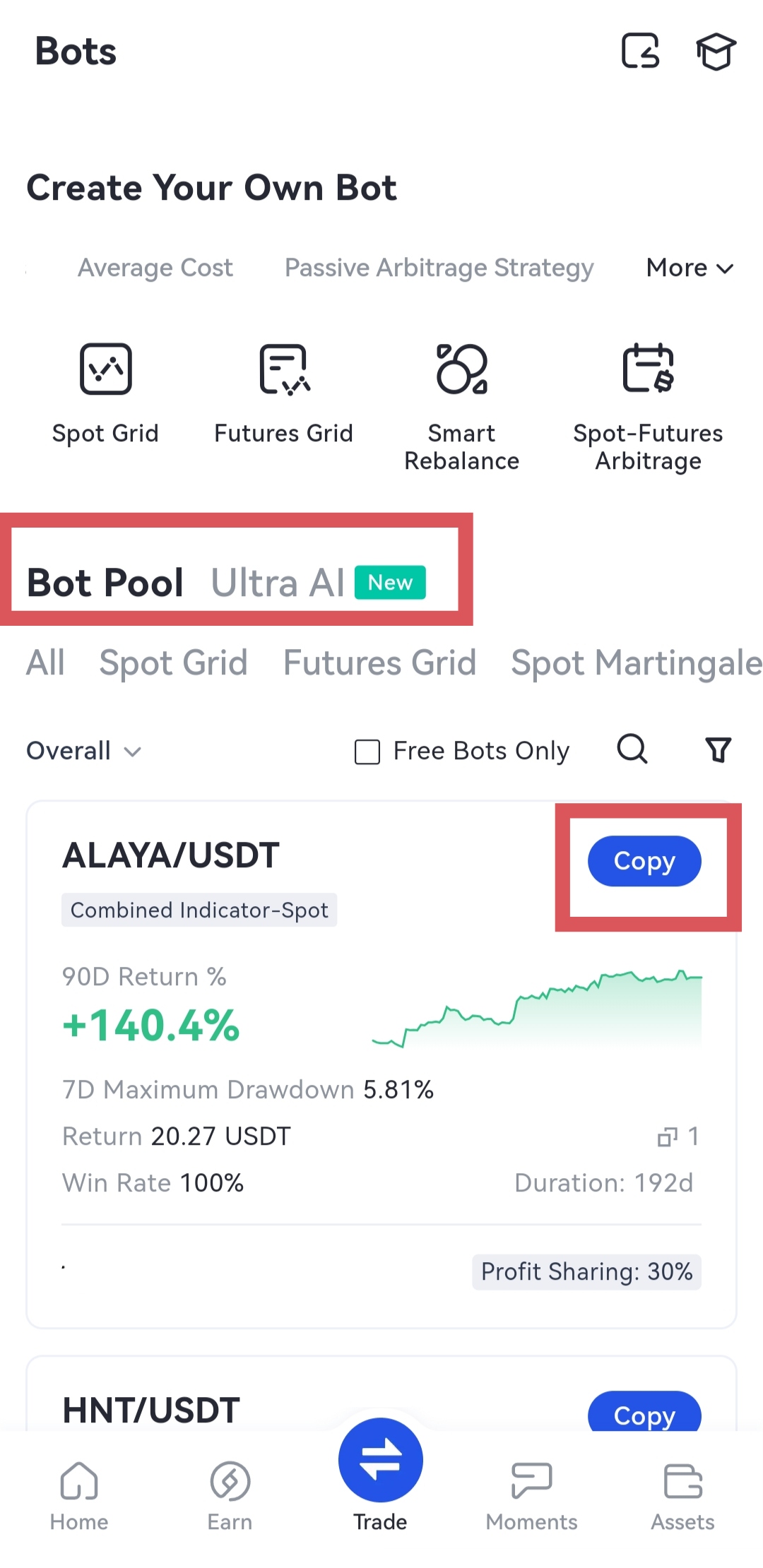Open the Futures Grid bot icon
Viewport: 763px width, 1568px height.
point(284,369)
